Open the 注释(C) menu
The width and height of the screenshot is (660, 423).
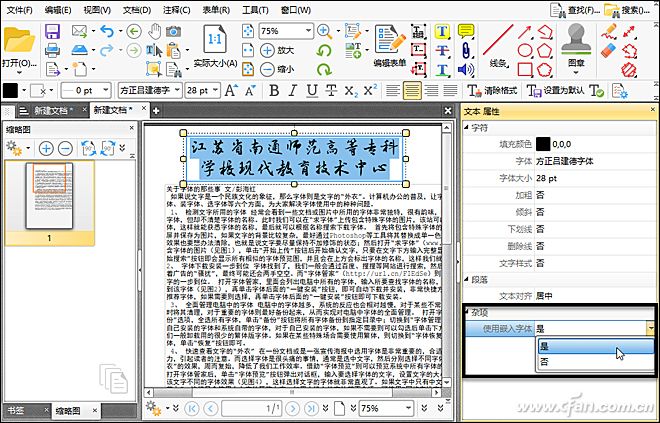176,10
